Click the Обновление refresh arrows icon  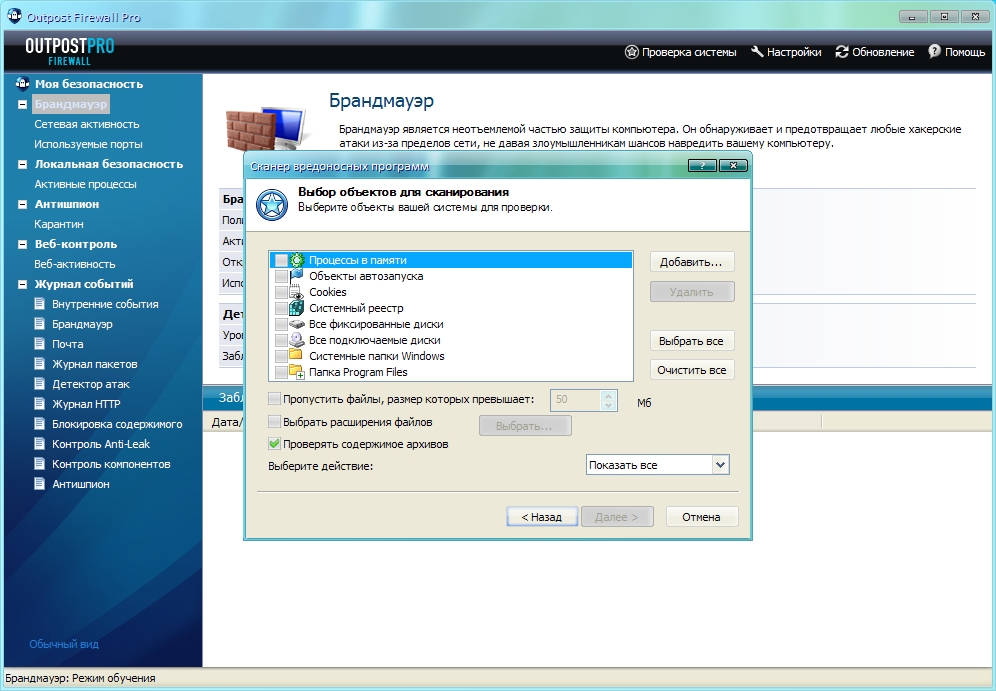click(842, 52)
